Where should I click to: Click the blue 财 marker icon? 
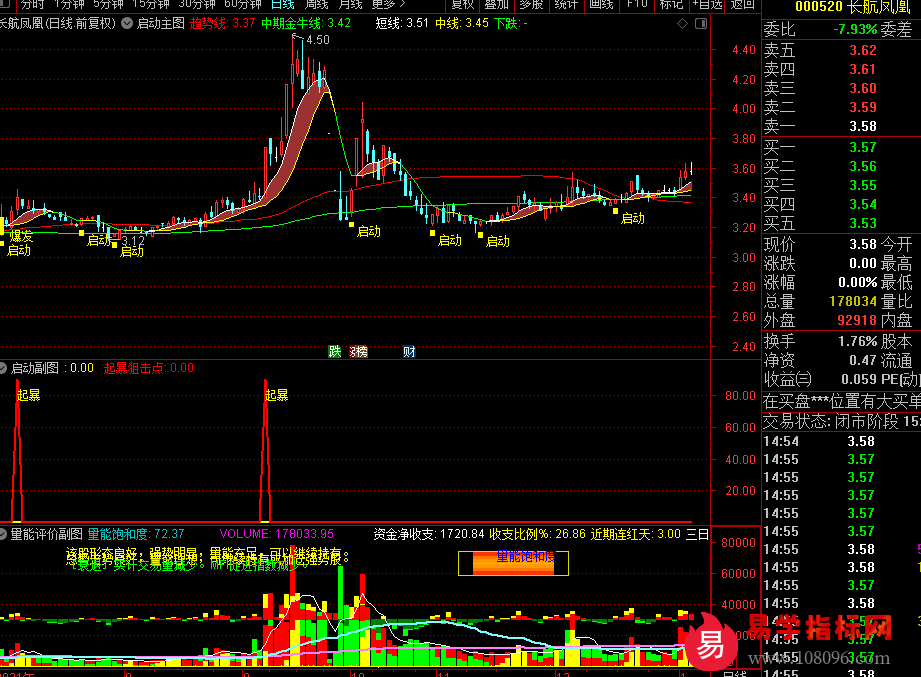[x=409, y=351]
